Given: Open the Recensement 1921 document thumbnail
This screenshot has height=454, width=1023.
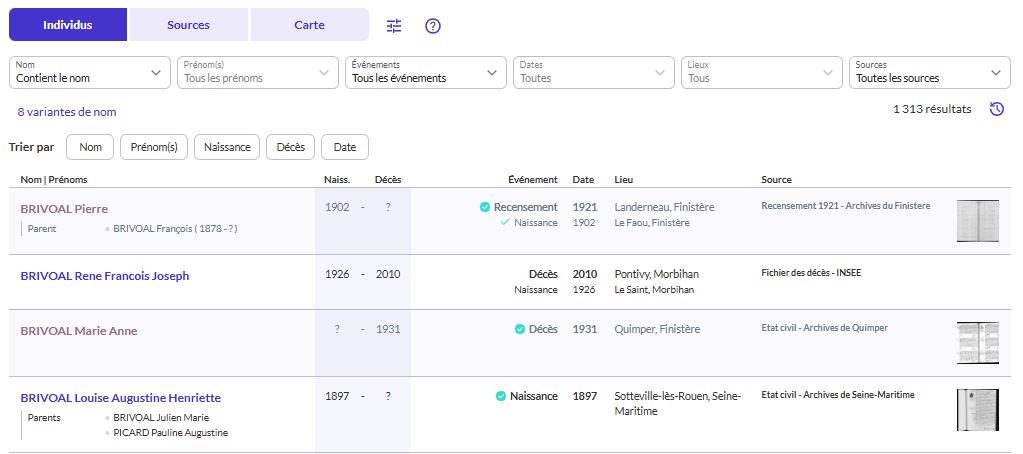Looking at the screenshot, I should click(x=977, y=220).
